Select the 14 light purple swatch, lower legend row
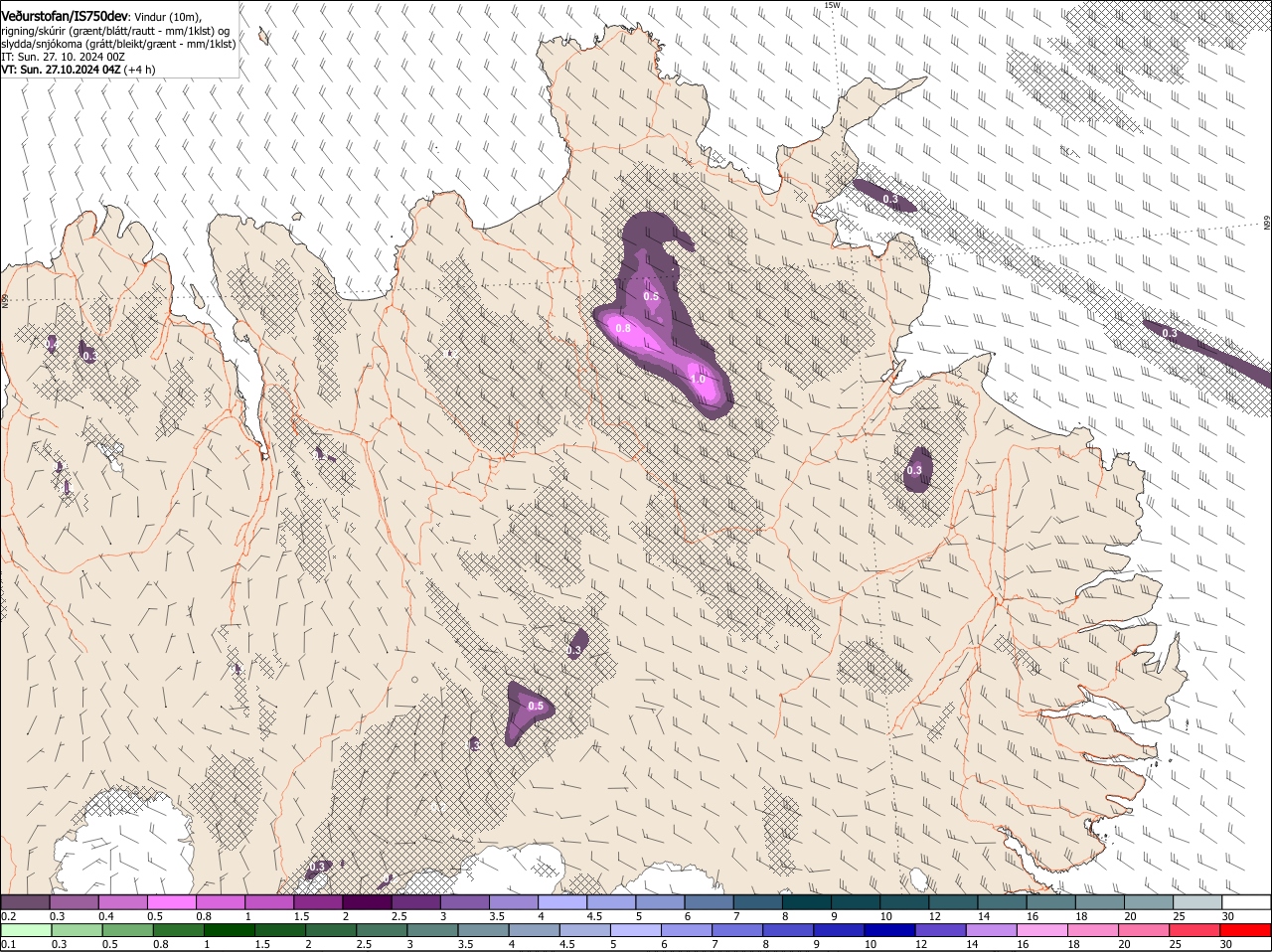Image resolution: width=1272 pixels, height=952 pixels. tap(991, 929)
